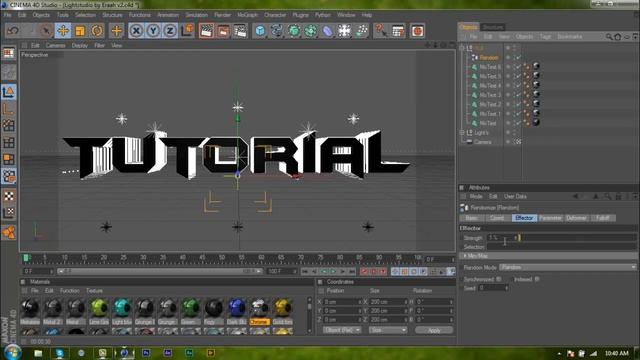The height and width of the screenshot is (360, 640).
Task: Open the Windows Start menu
Action: pyautogui.click(x=13, y=352)
